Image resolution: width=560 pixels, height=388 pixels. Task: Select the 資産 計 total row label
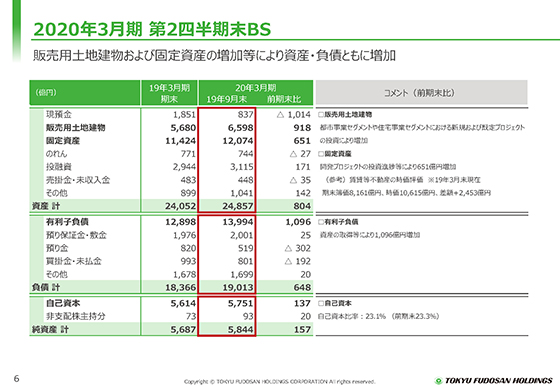46,206
